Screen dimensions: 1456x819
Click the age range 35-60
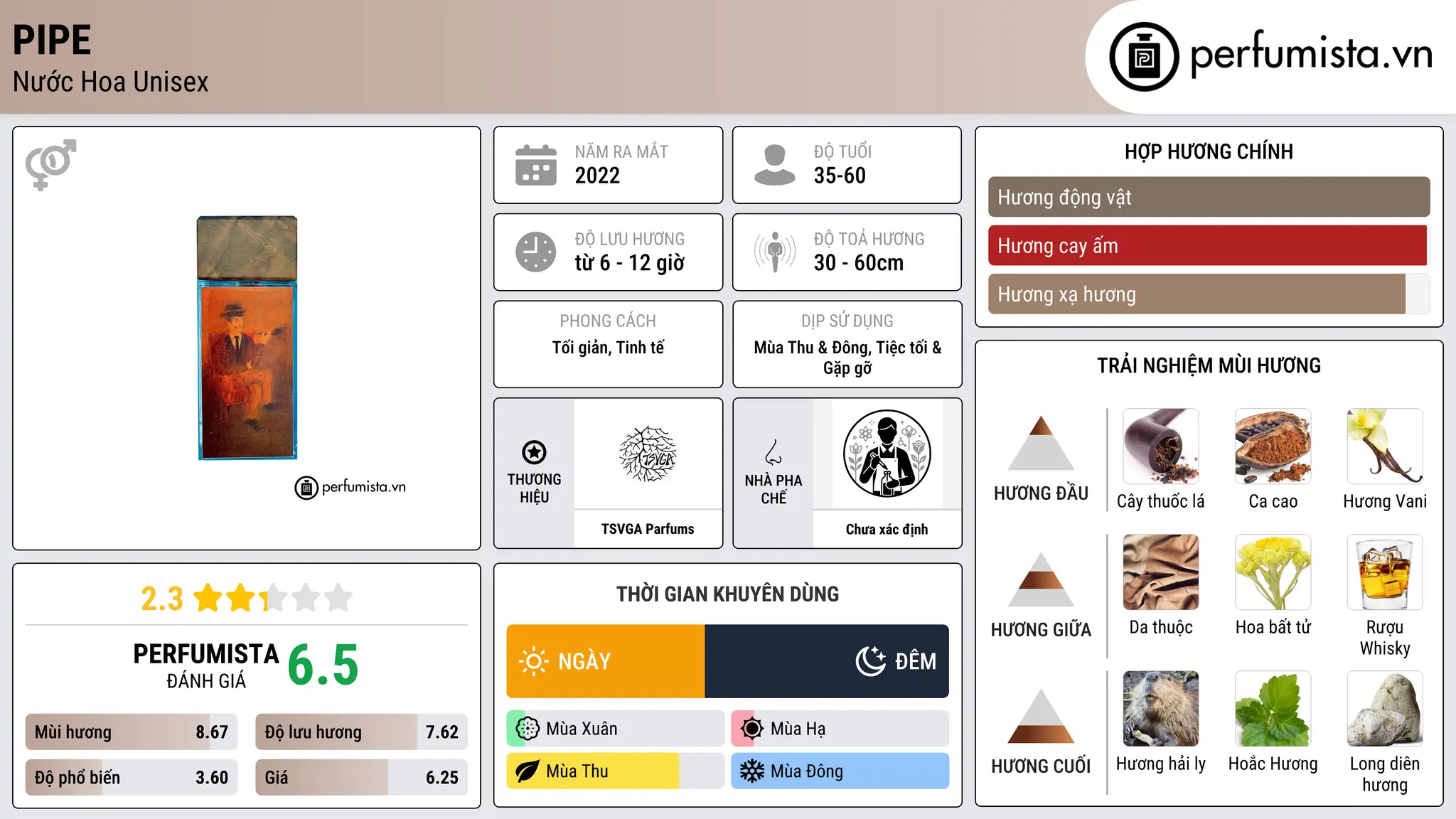[x=840, y=176]
